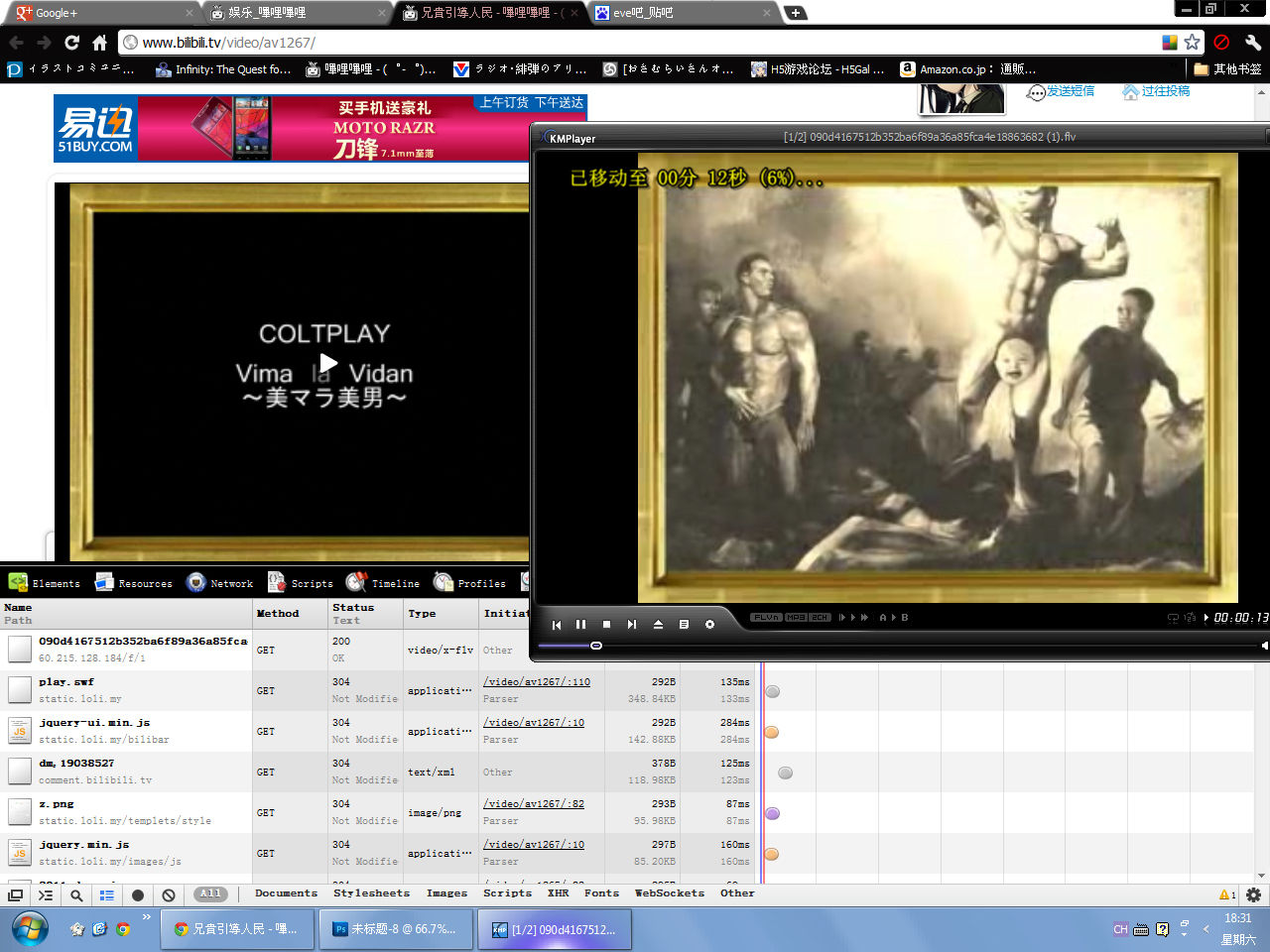
Task: Open the Resources panel in DevTools
Action: [x=133, y=583]
